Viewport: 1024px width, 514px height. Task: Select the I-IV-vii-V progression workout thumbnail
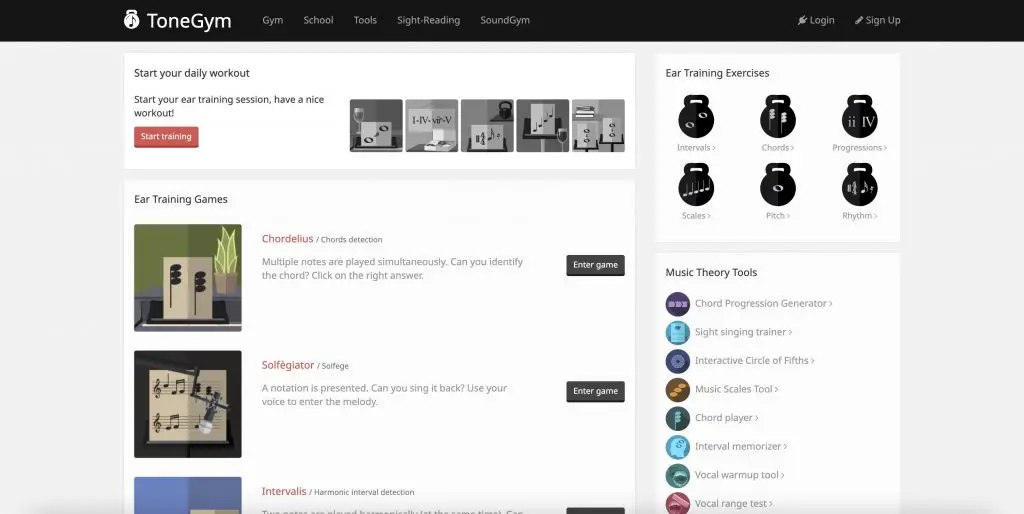[432, 125]
